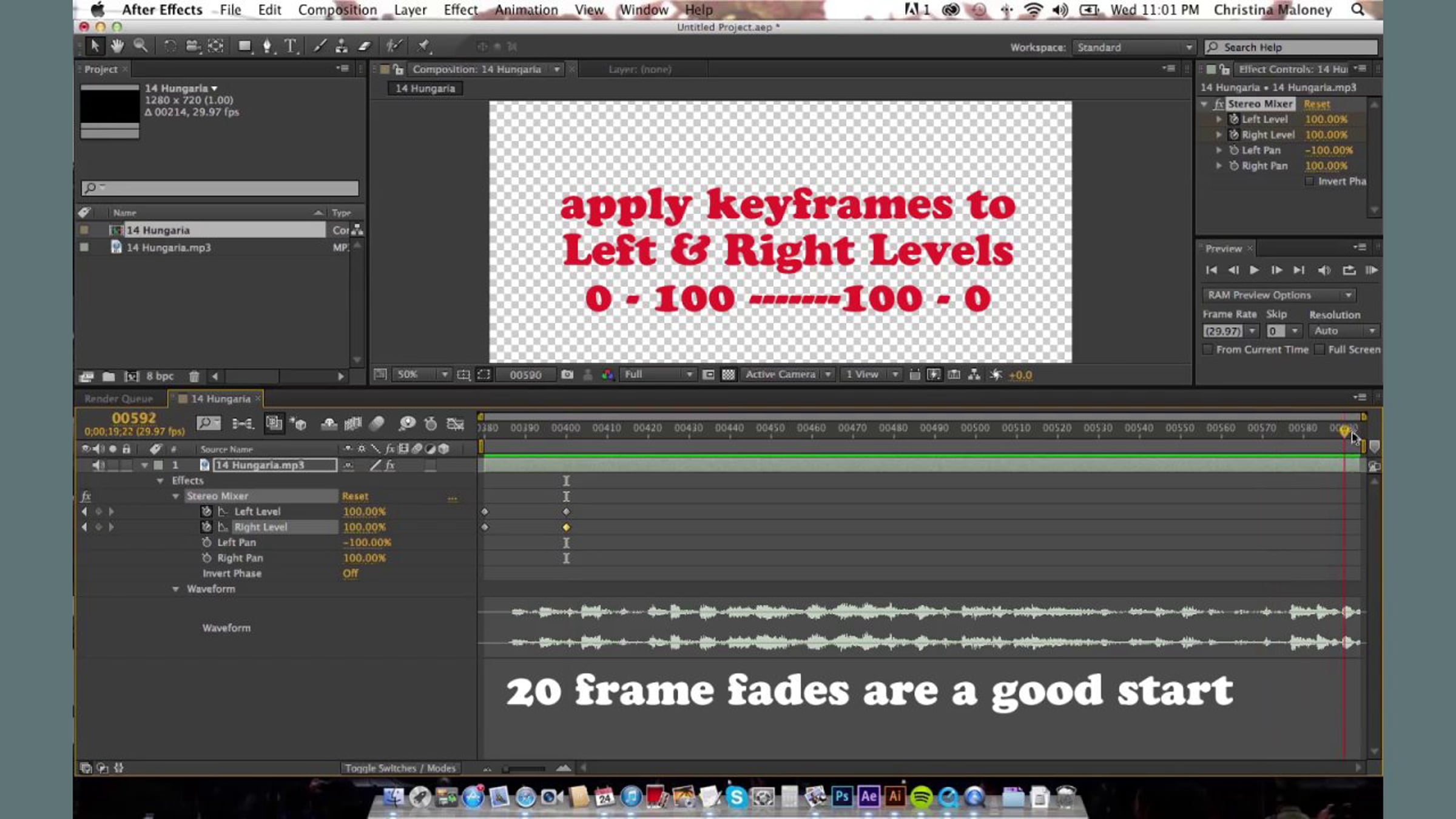Select the Puppet Pin tool

(423, 46)
